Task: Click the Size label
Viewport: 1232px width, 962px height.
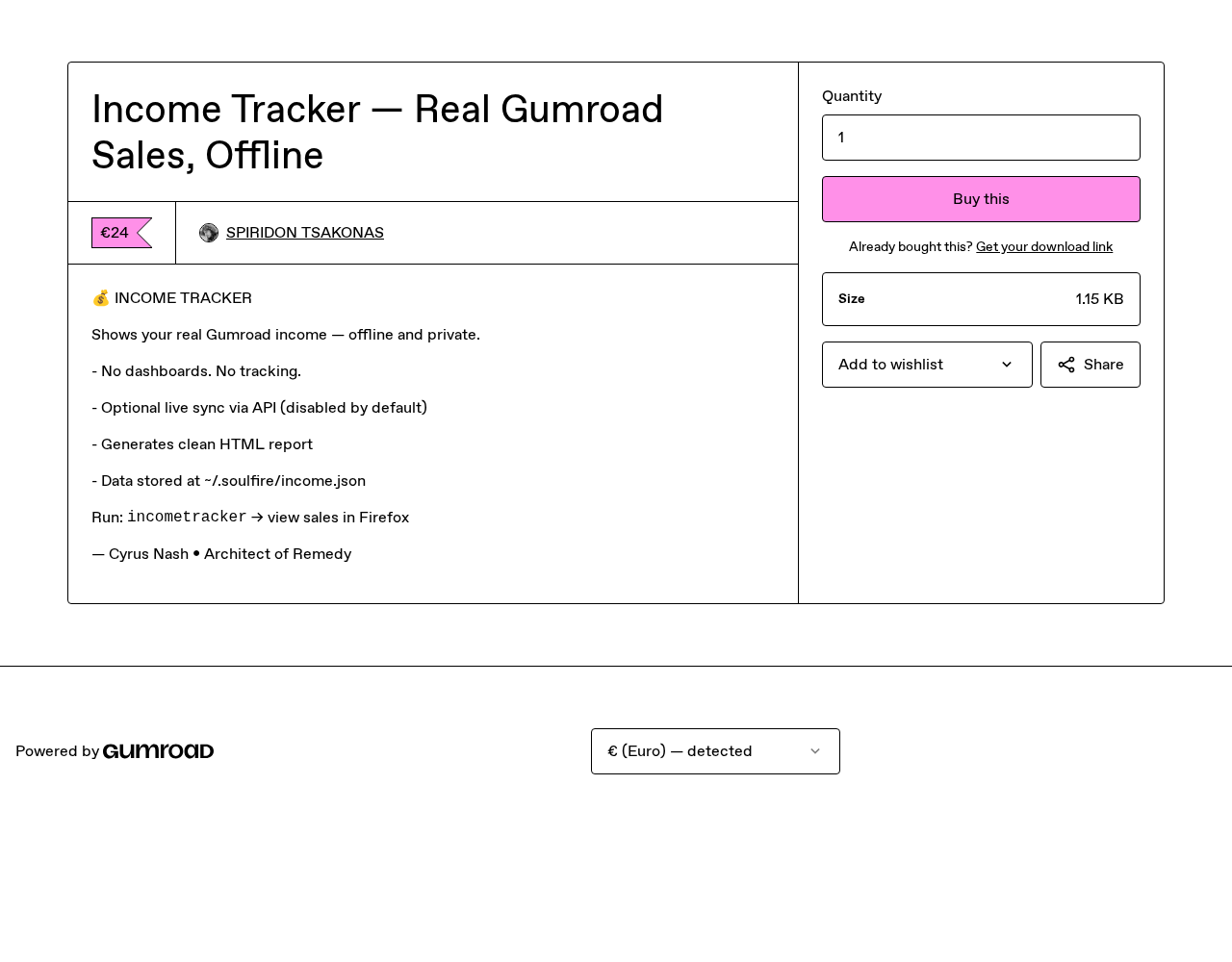Action: (852, 299)
